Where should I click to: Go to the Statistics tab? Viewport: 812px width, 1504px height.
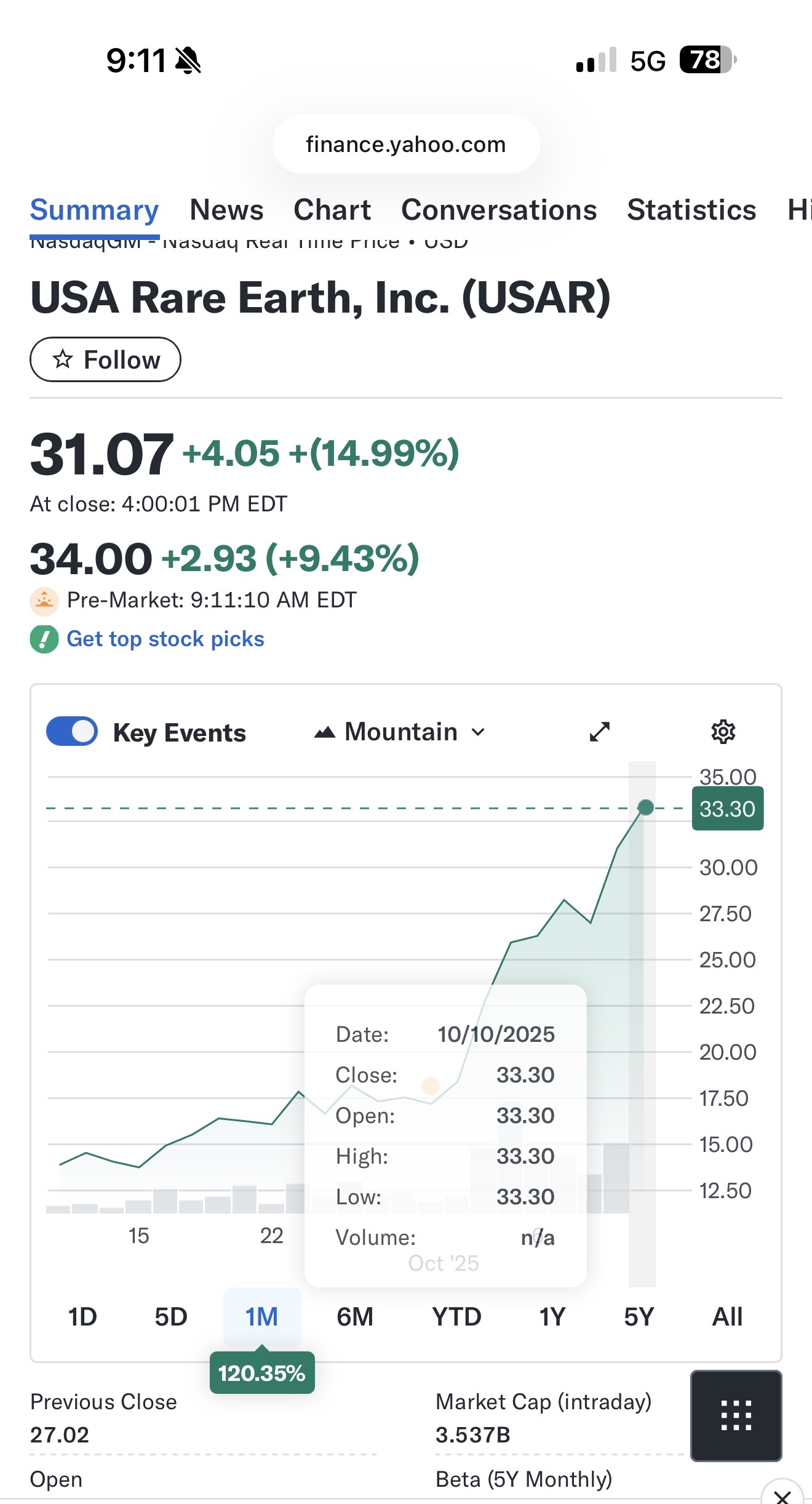click(691, 210)
